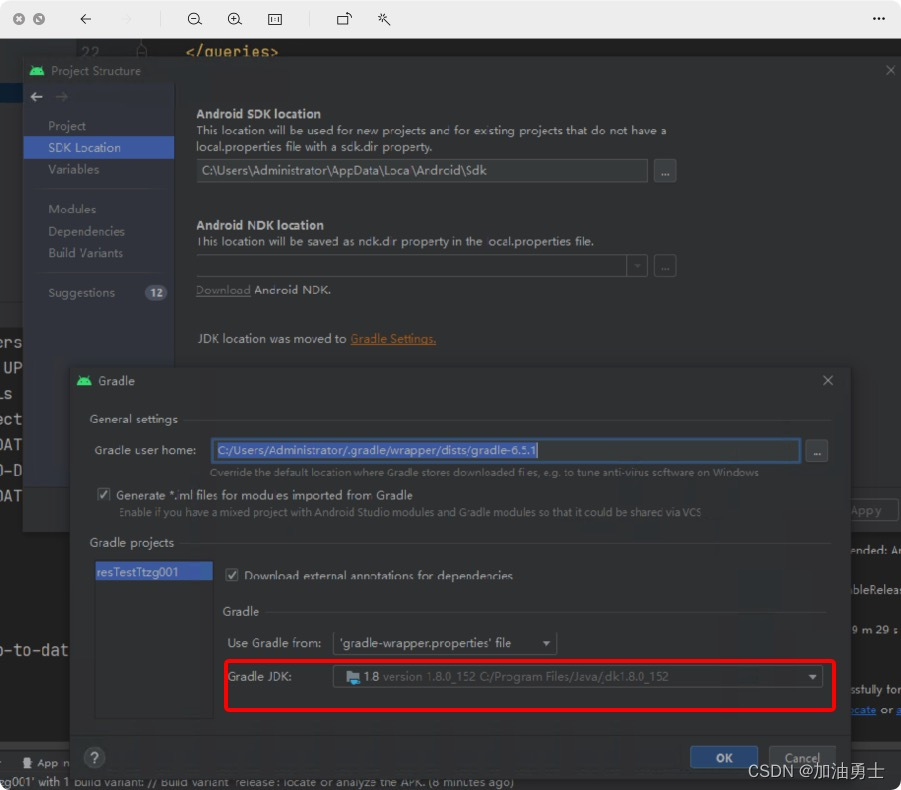
Task: Toggle Generate *.iml files checkbox
Action: point(103,494)
